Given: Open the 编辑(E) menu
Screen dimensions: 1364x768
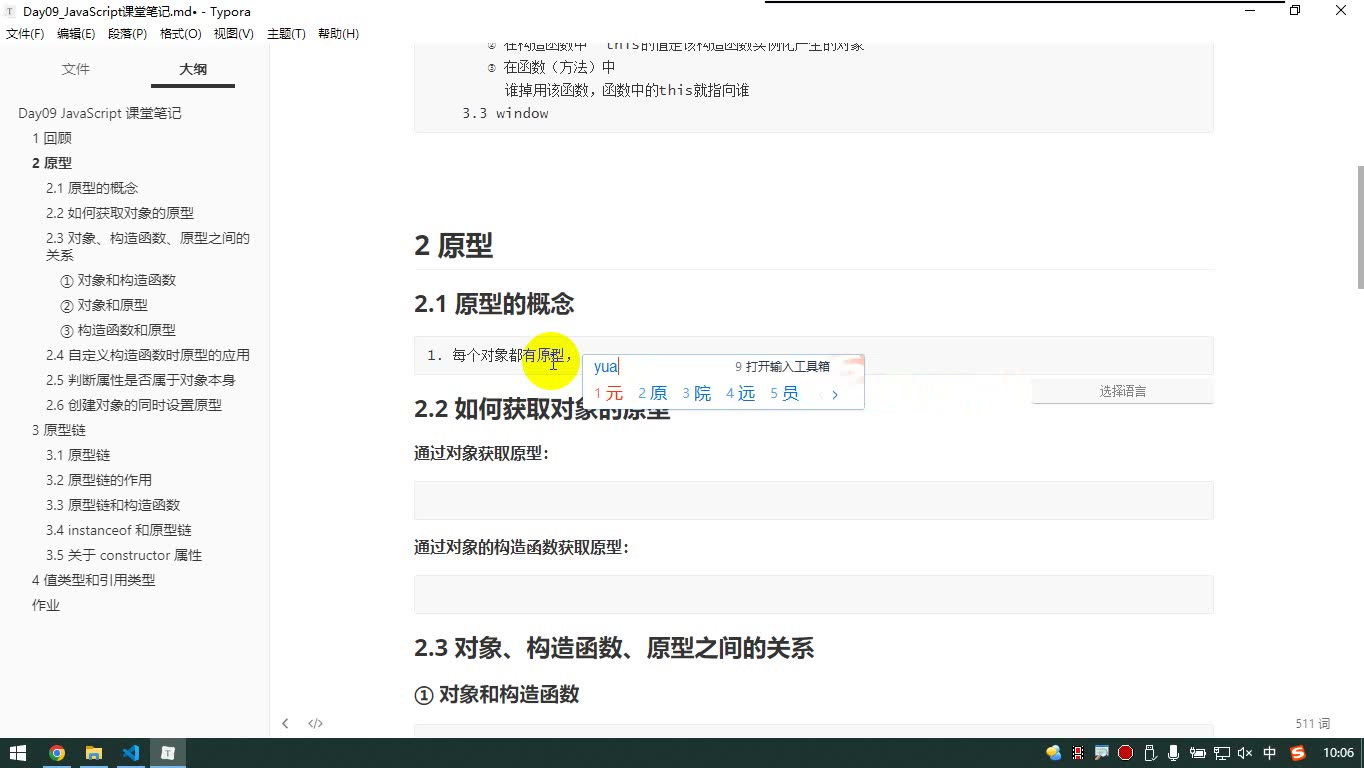Looking at the screenshot, I should (x=76, y=34).
